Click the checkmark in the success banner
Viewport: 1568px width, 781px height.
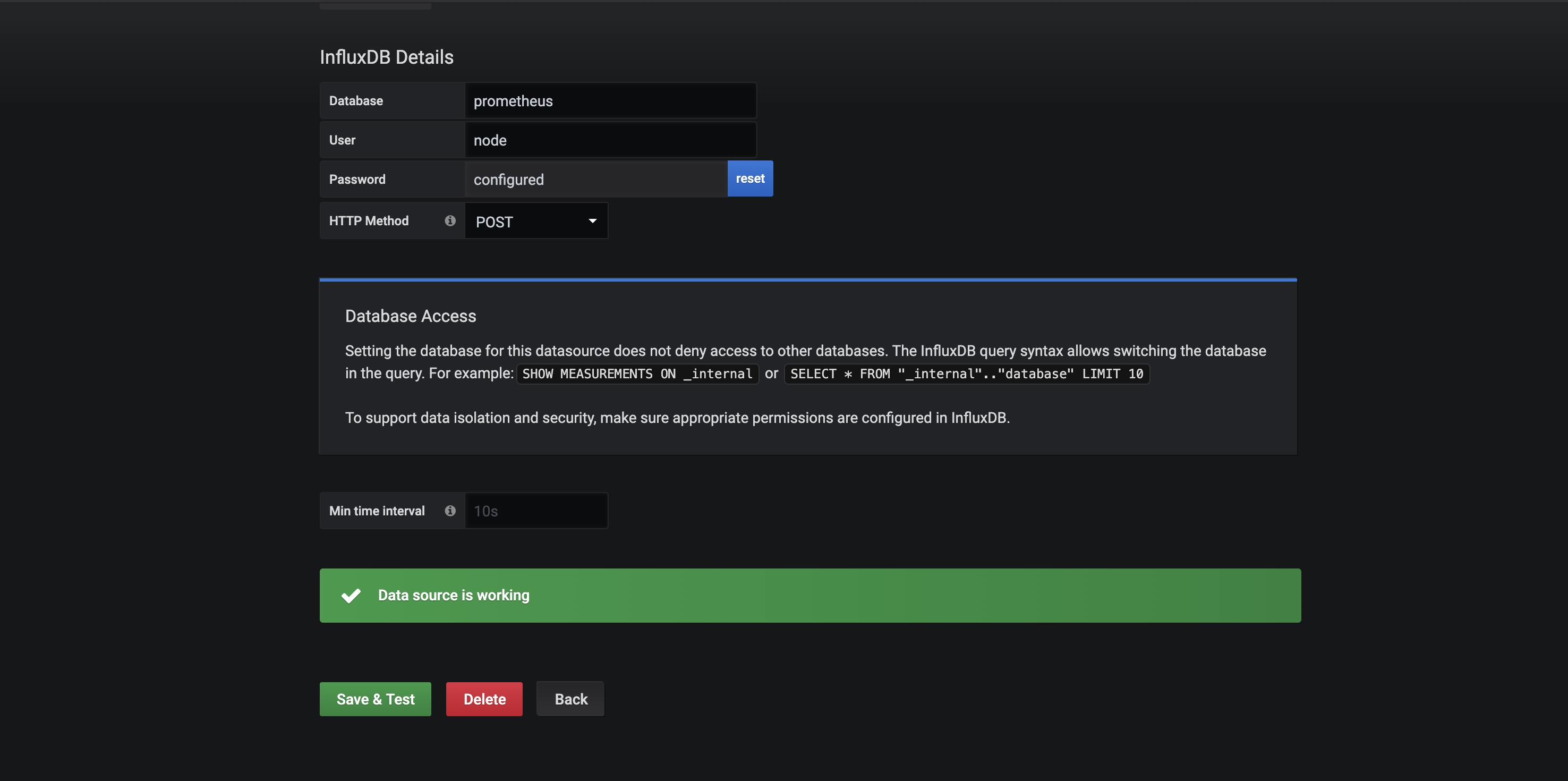(351, 595)
